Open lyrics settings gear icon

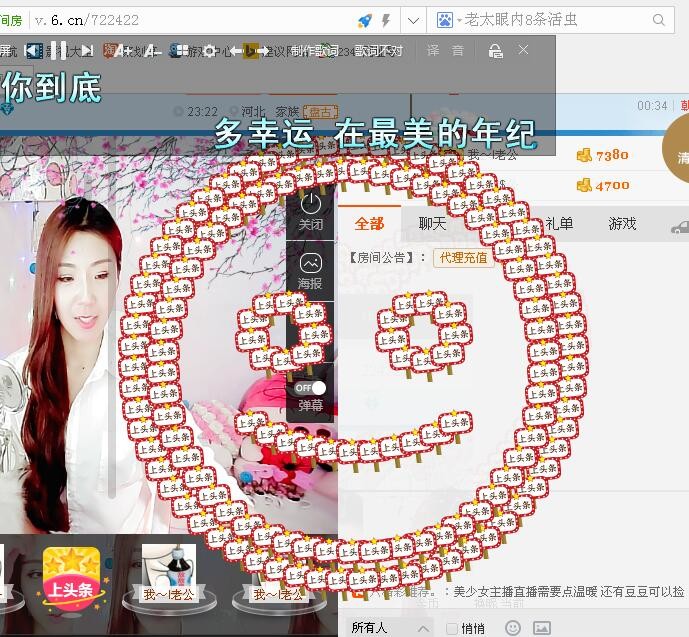click(x=210, y=51)
